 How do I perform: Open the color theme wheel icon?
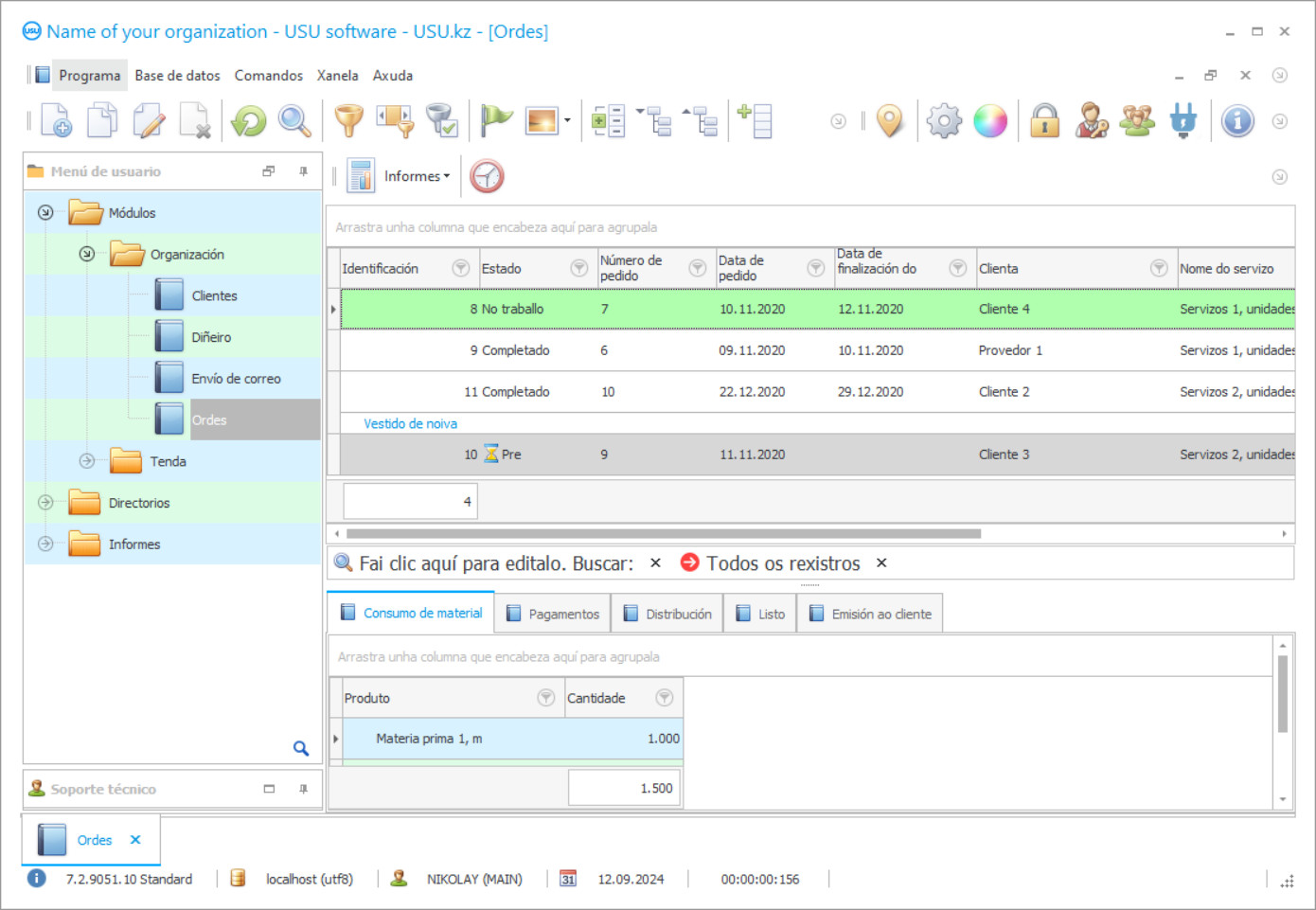pyautogui.click(x=990, y=120)
